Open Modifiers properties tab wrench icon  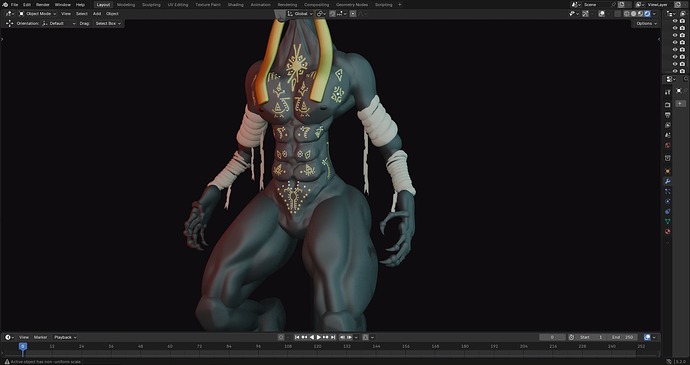point(668,181)
